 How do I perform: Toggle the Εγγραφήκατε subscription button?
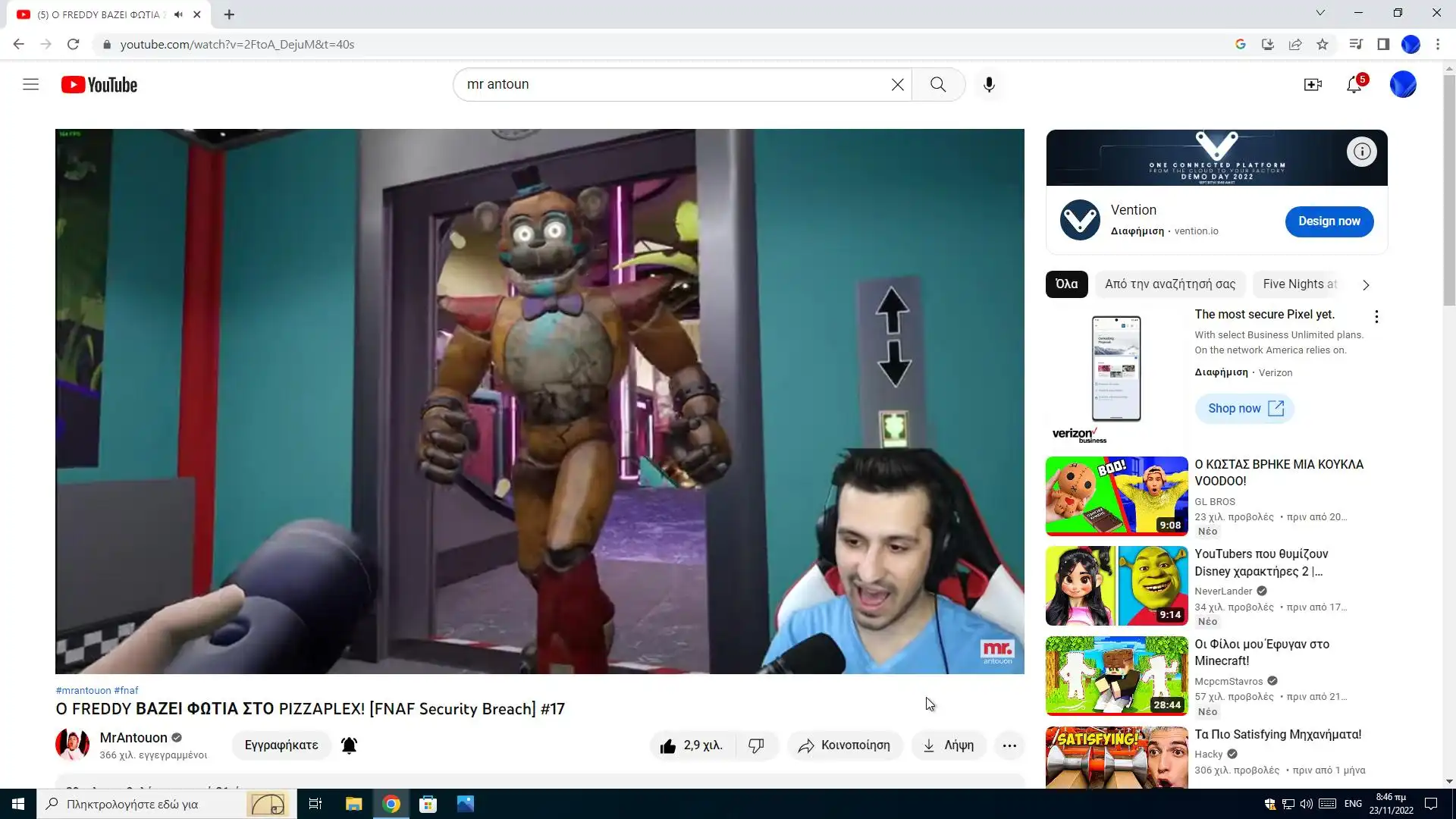tap(281, 745)
